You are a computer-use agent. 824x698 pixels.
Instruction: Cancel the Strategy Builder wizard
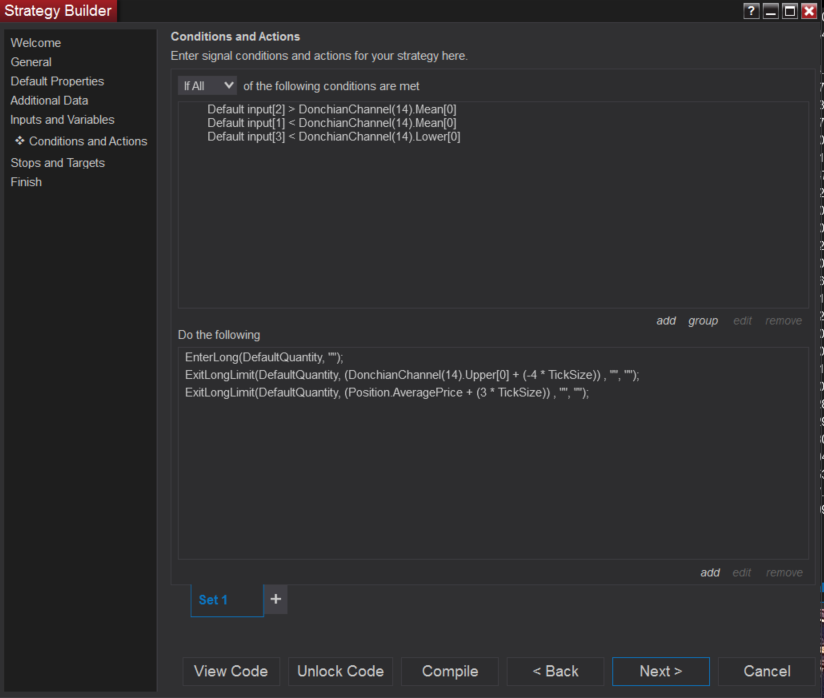[x=767, y=671]
